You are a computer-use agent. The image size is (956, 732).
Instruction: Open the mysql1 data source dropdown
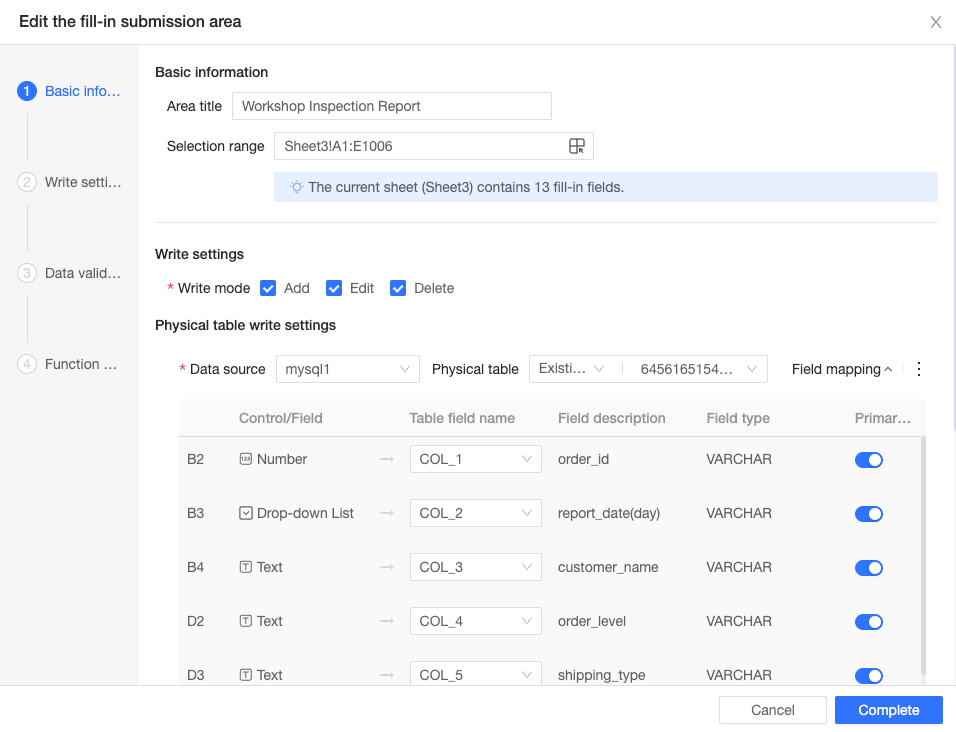[347, 369]
